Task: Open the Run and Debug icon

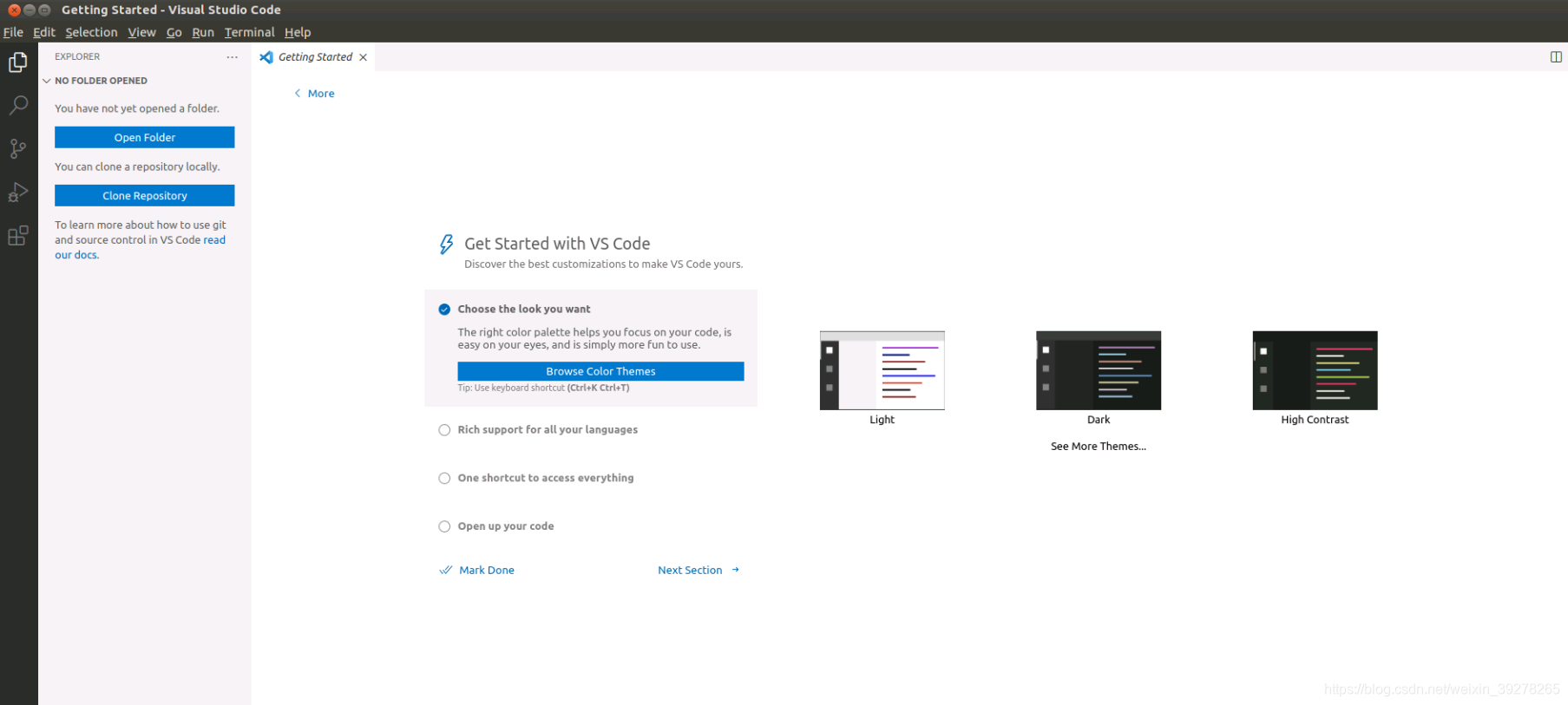Action: pos(18,192)
